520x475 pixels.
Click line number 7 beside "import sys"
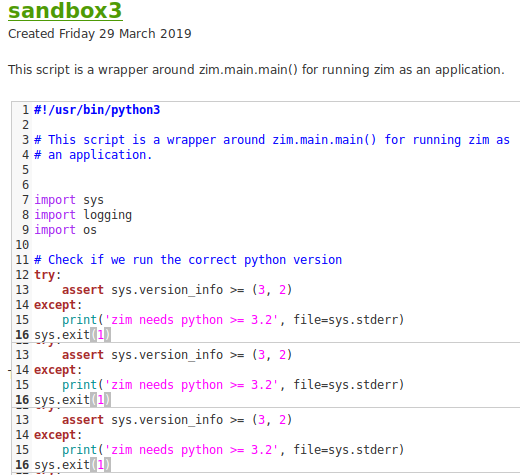click(x=25, y=200)
